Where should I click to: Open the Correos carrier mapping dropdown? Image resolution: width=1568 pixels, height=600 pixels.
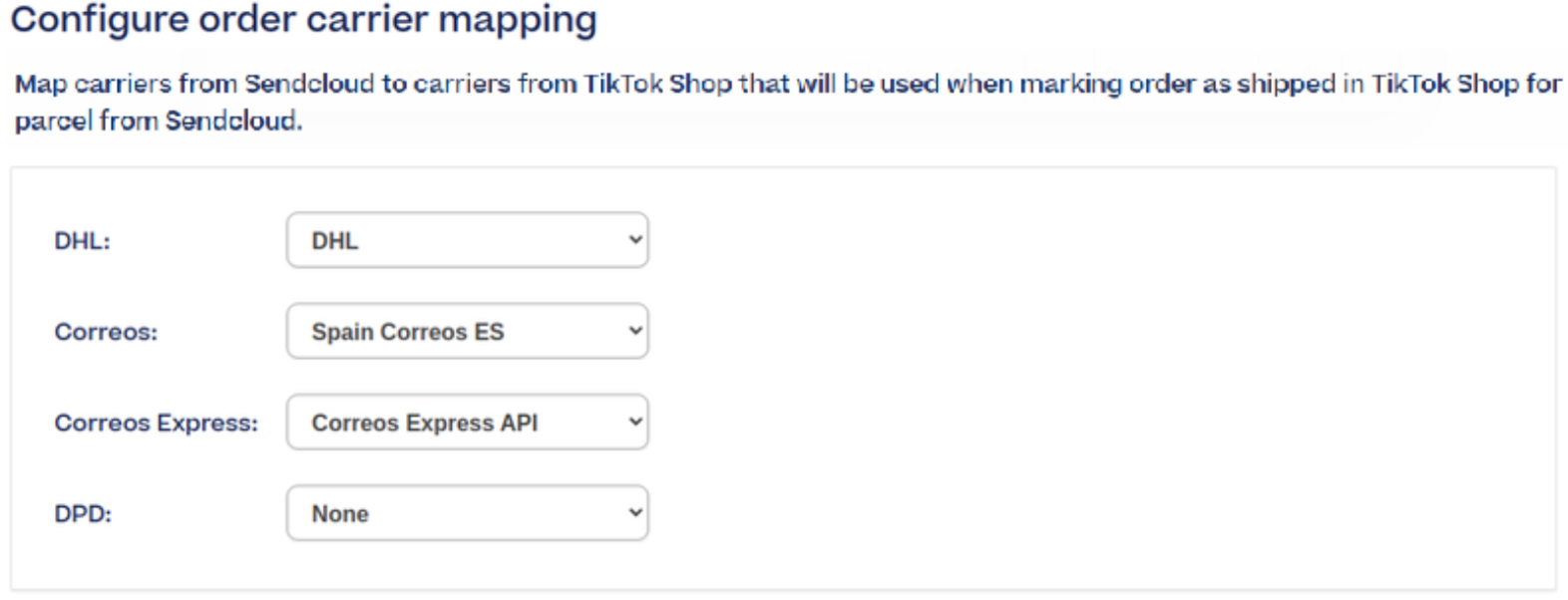point(467,331)
